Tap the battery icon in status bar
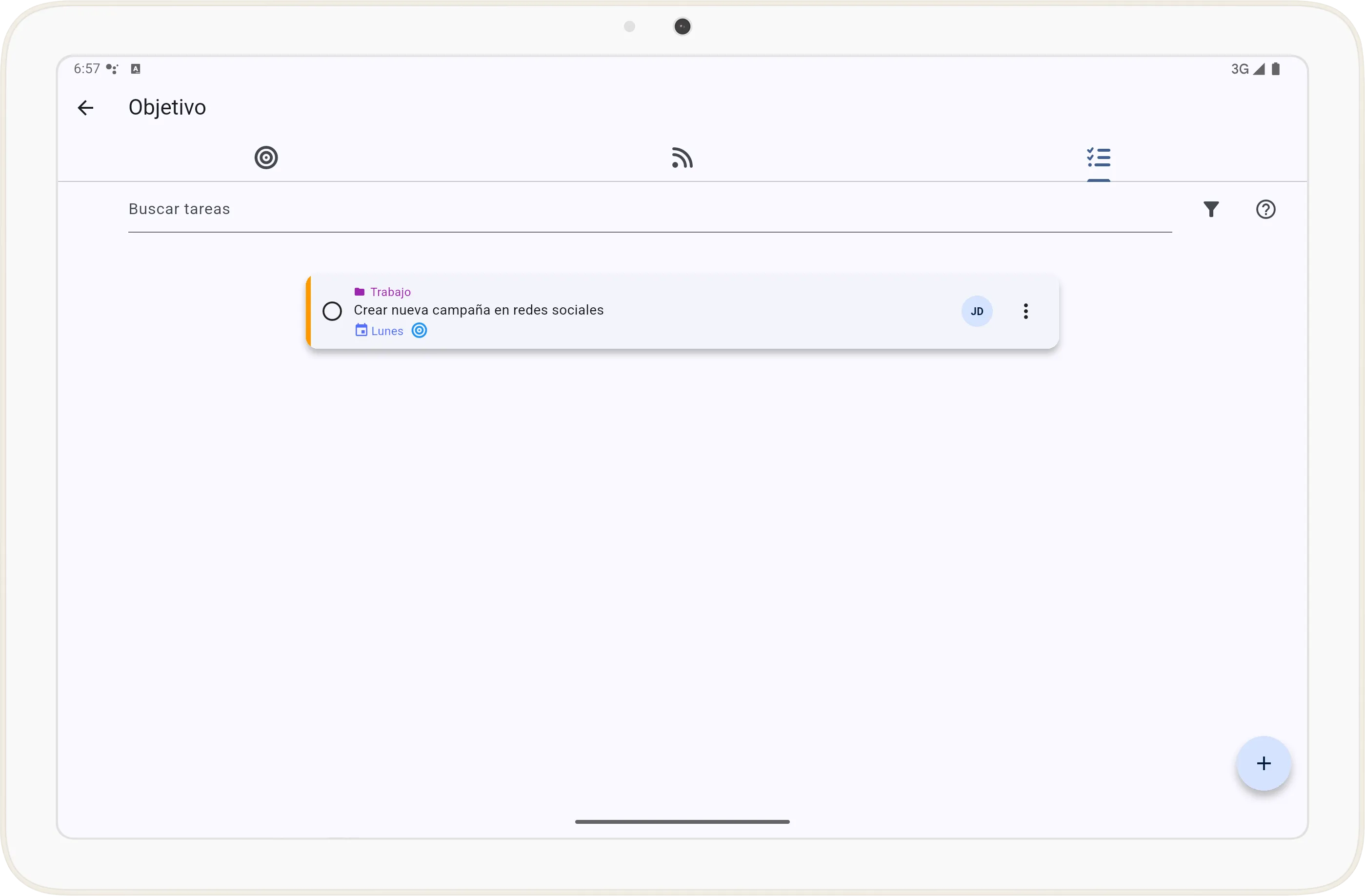The width and height of the screenshot is (1365, 896). [1276, 69]
